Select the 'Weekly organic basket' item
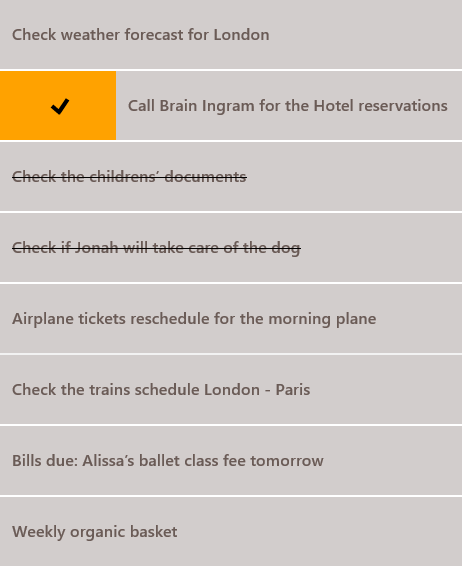 (231, 532)
